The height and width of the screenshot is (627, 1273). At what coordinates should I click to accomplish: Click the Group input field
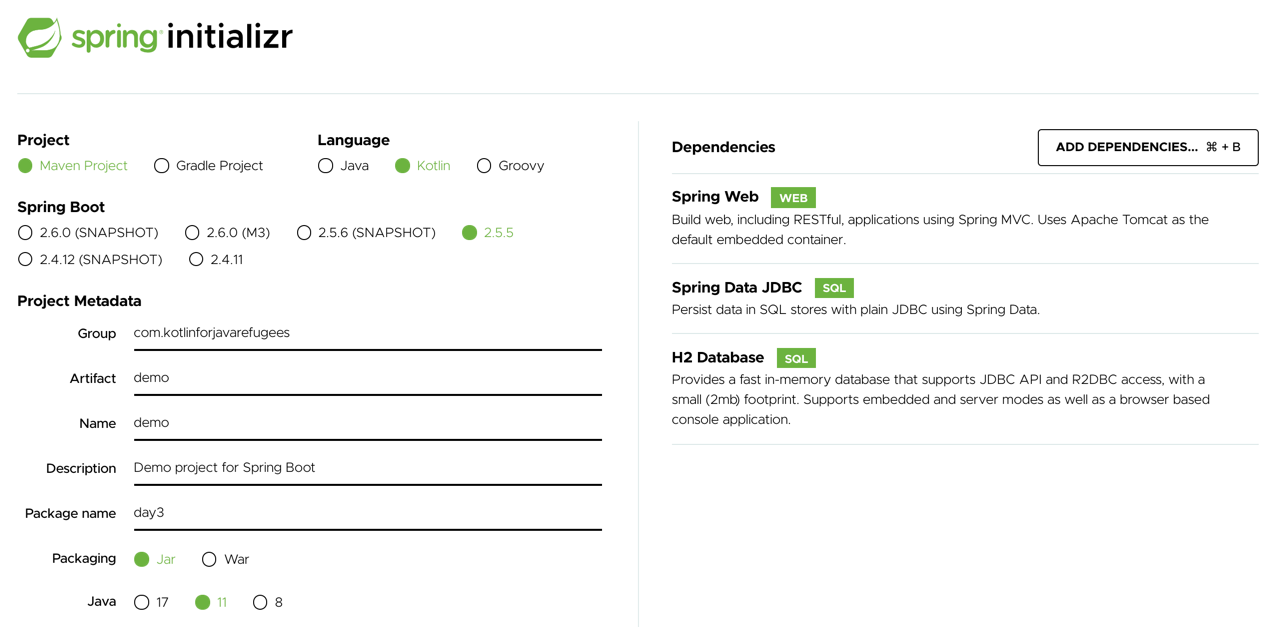point(368,334)
